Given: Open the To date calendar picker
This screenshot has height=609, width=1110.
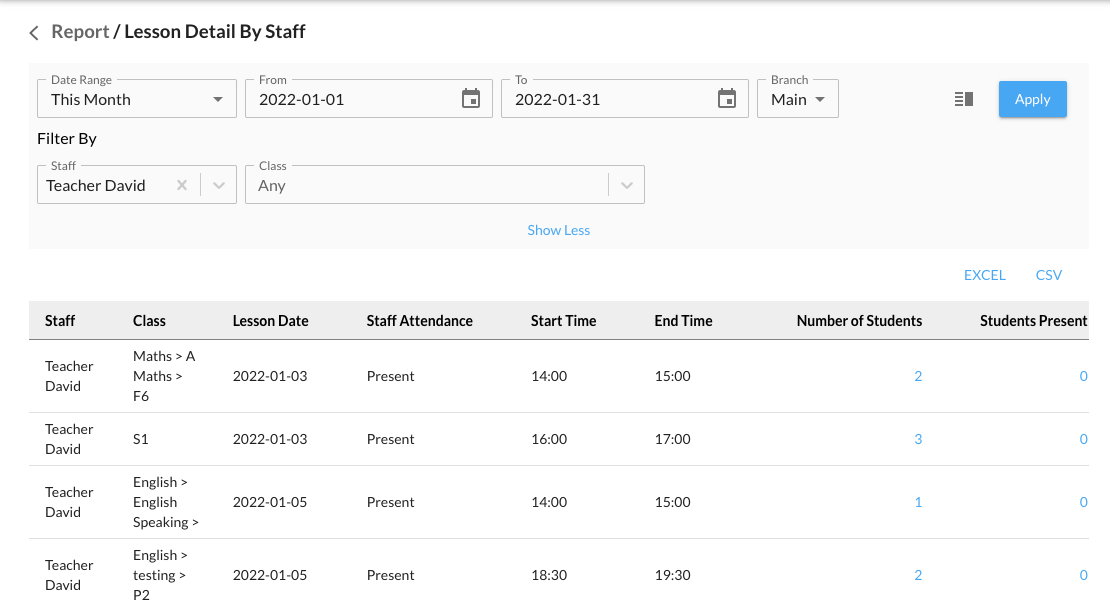Looking at the screenshot, I should point(727,99).
